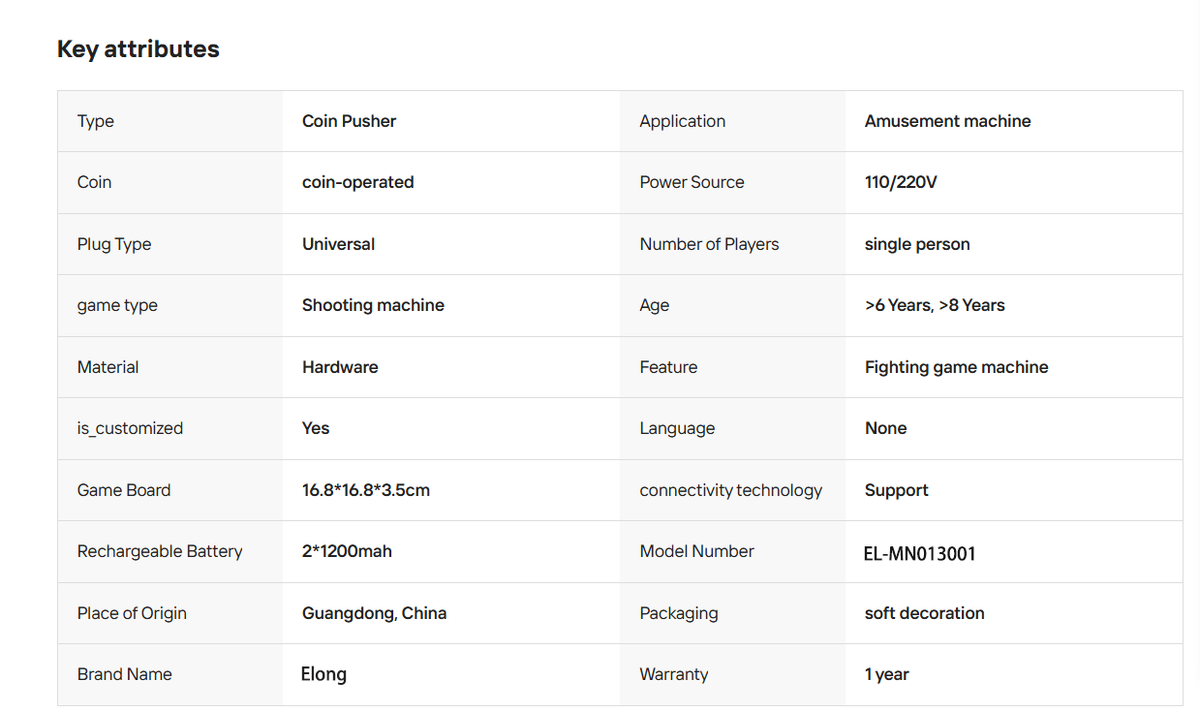Select the "Key attributes" heading

(138, 49)
